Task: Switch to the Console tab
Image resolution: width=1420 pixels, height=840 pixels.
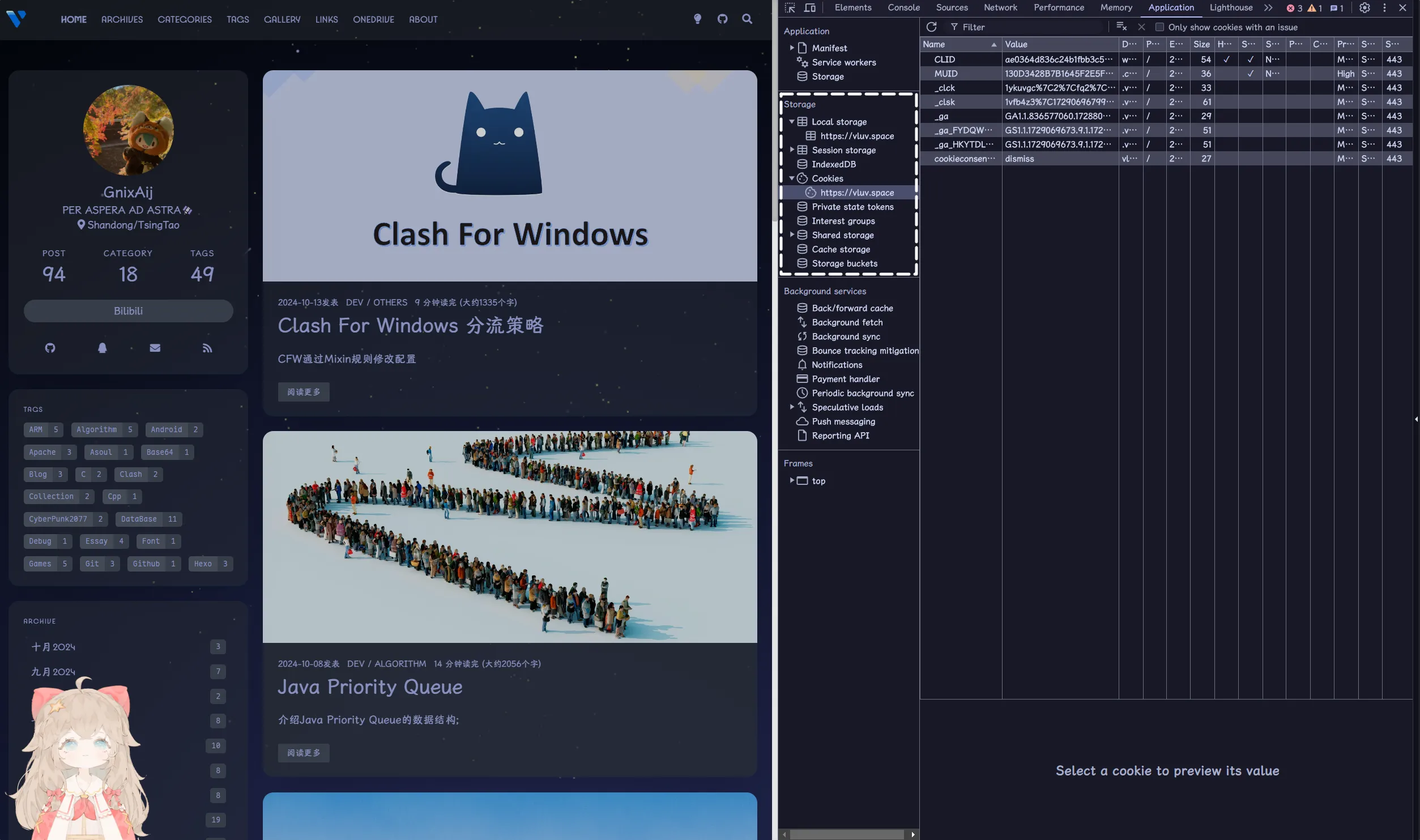Action: (903, 8)
